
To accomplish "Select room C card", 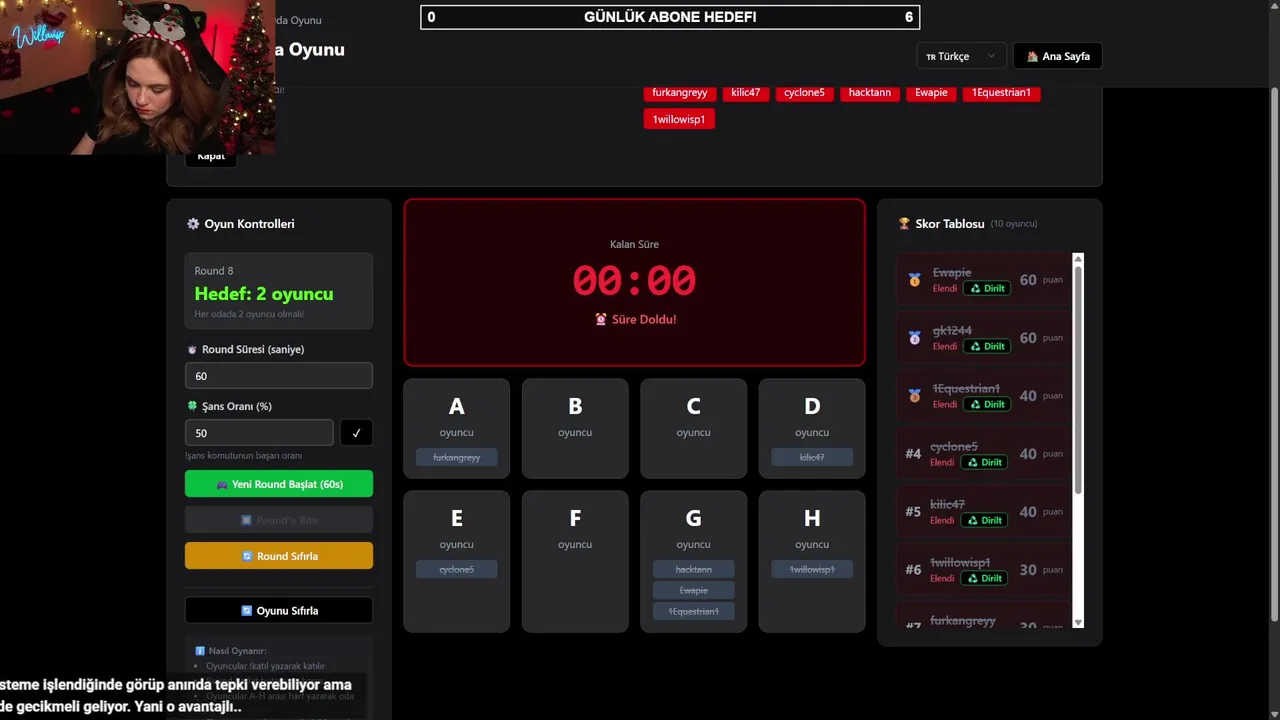I will [x=693, y=428].
